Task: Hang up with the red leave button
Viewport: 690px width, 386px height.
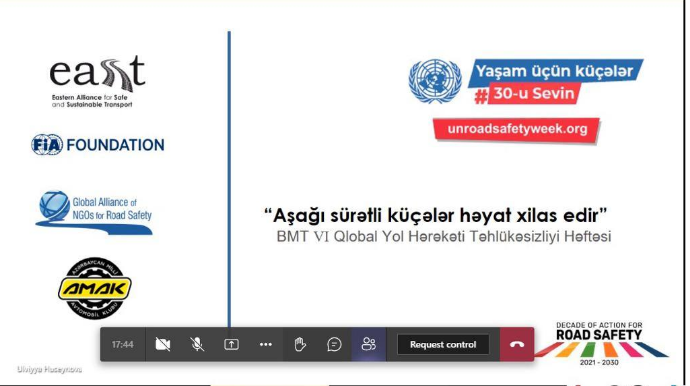Action: coord(517,345)
